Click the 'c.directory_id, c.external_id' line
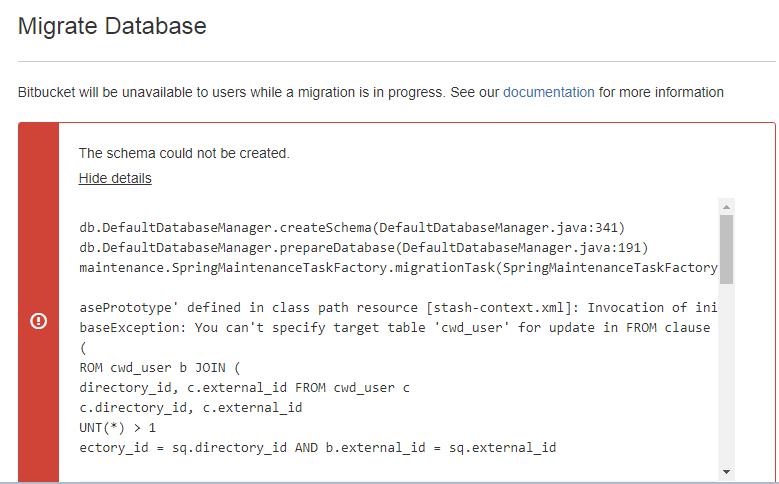 click(191, 407)
